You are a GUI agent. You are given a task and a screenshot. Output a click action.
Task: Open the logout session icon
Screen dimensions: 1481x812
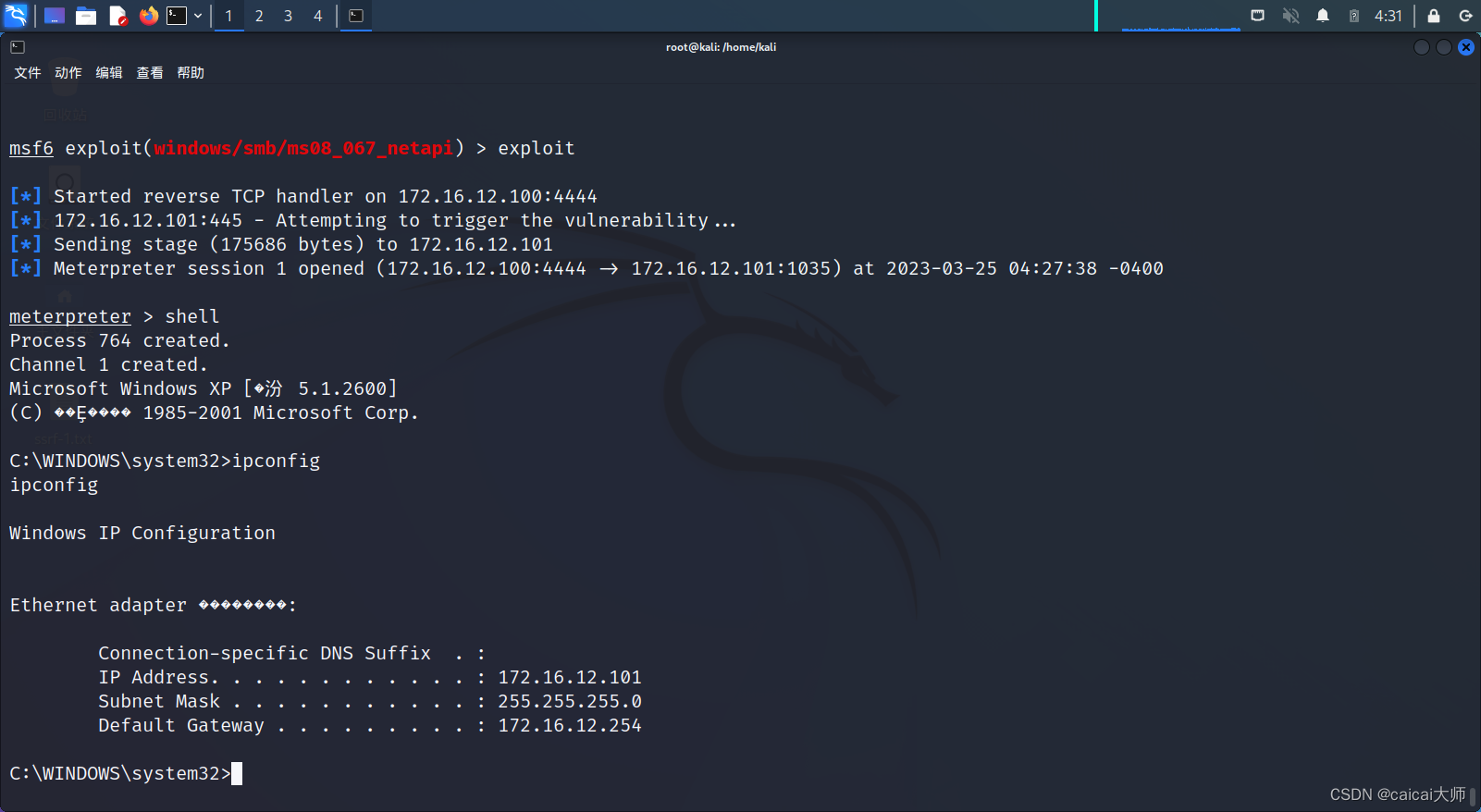pyautogui.click(x=1465, y=16)
